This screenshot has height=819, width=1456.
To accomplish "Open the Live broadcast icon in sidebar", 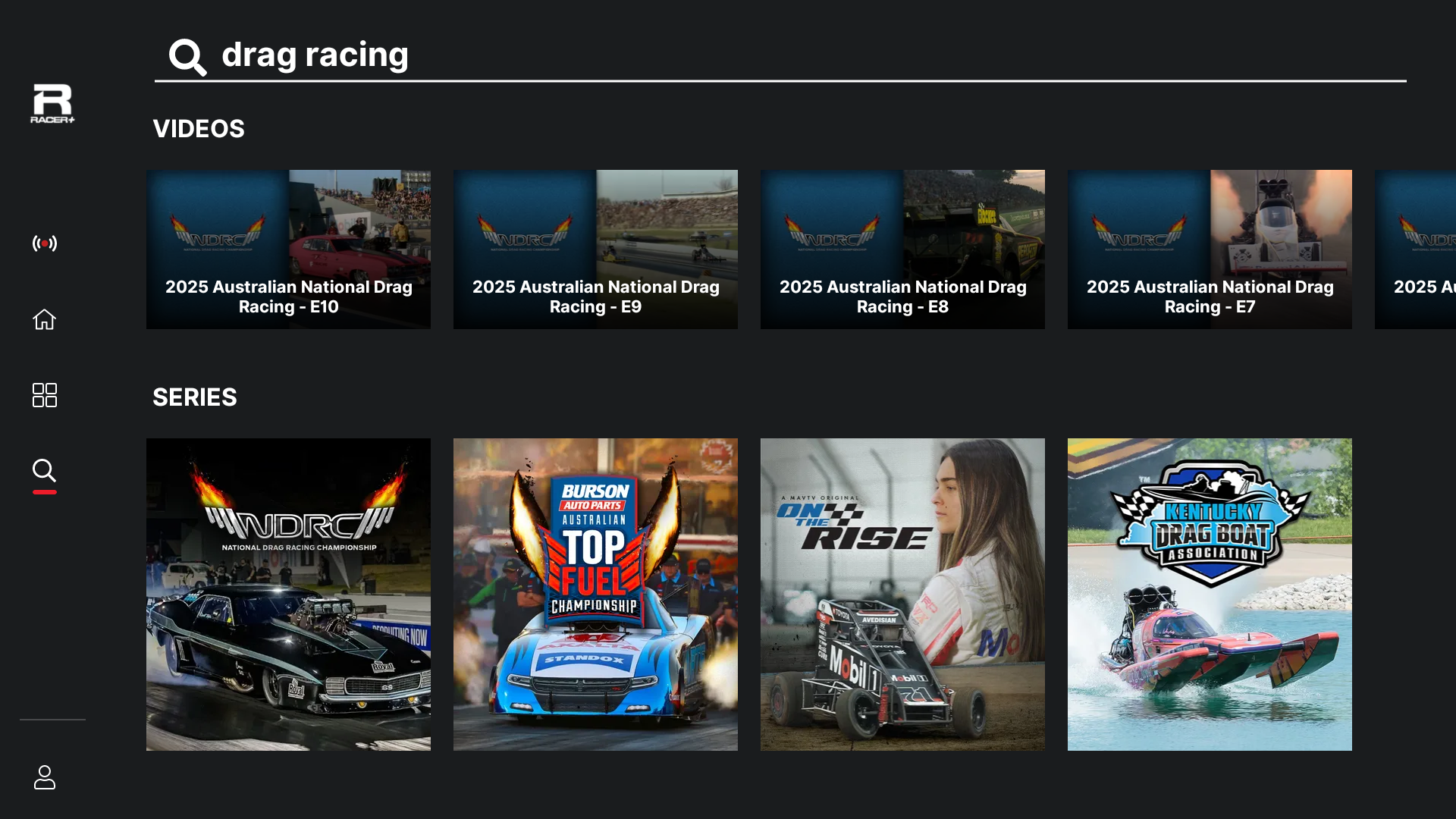I will 45,243.
